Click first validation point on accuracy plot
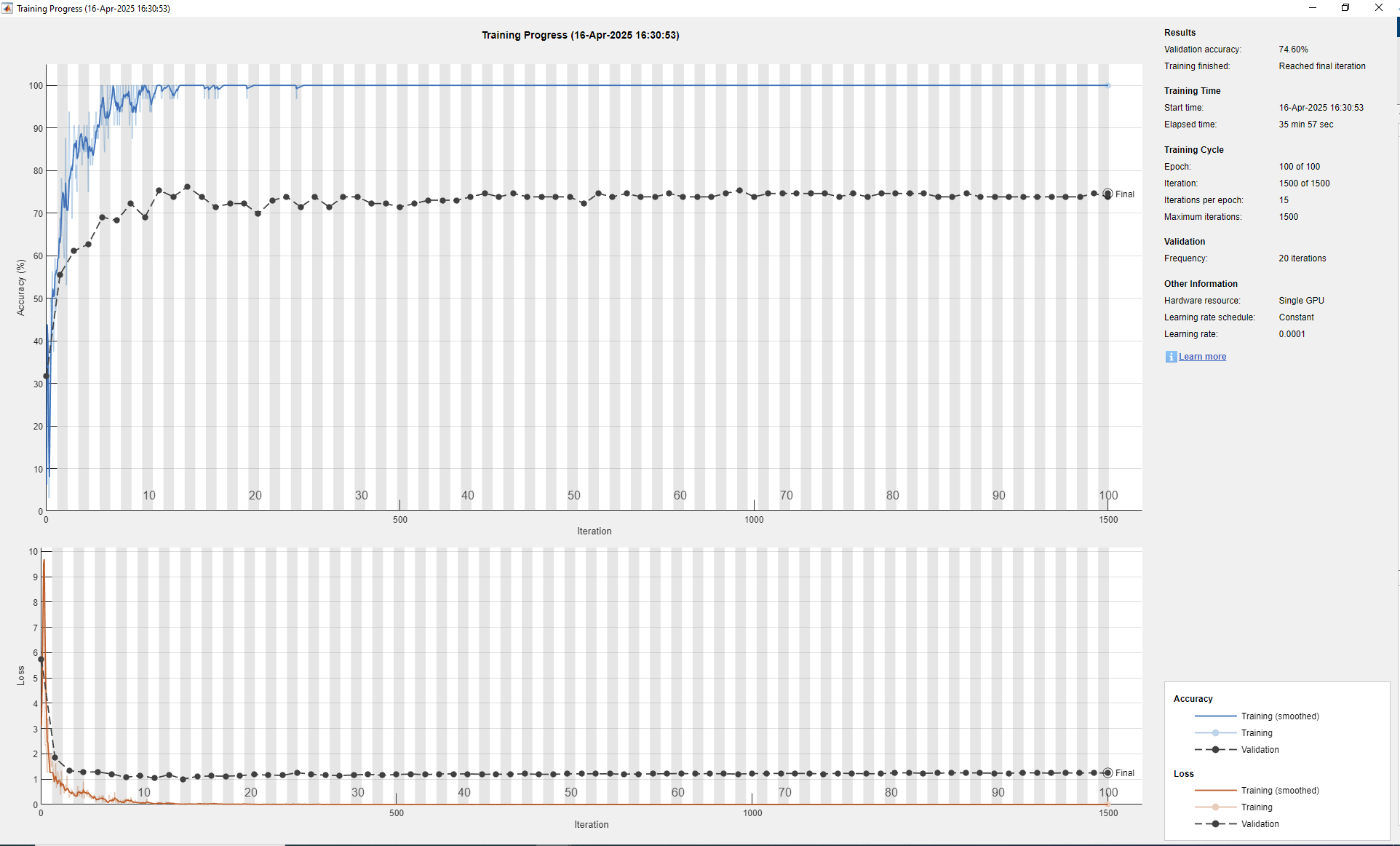The height and width of the screenshot is (846, 1400). pyautogui.click(x=46, y=376)
